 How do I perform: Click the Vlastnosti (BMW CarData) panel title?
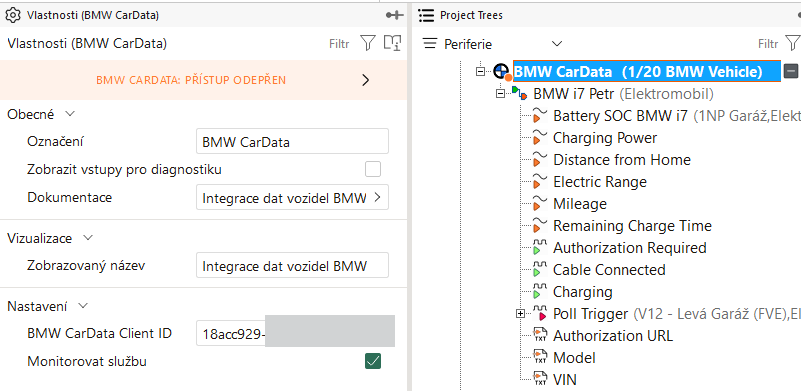[93, 15]
